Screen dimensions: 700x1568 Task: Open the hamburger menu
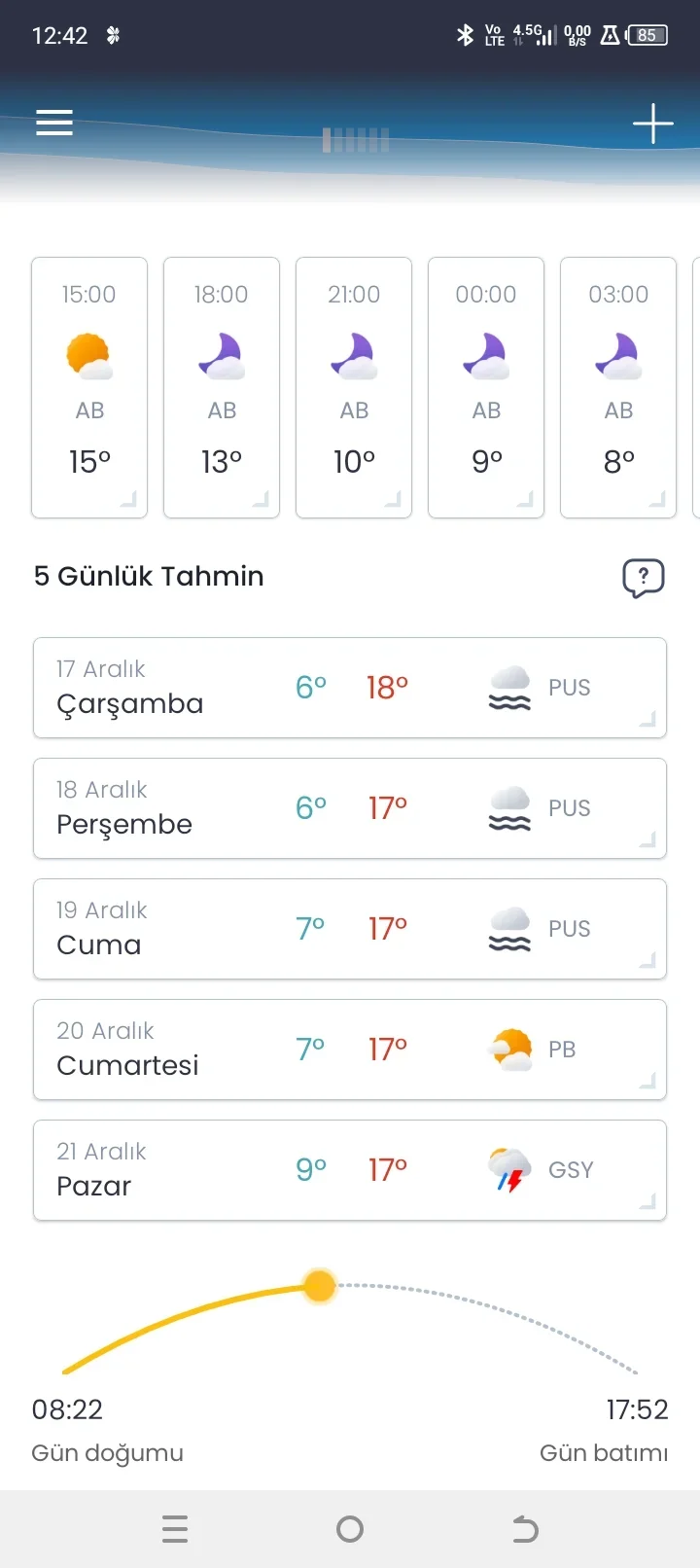(54, 123)
